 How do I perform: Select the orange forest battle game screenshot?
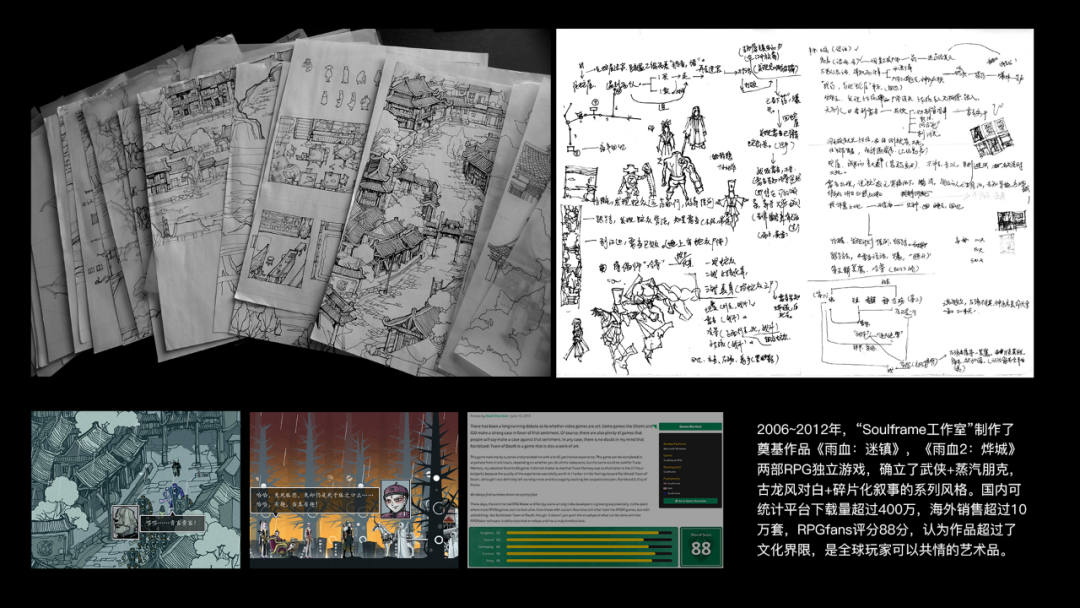[354, 490]
